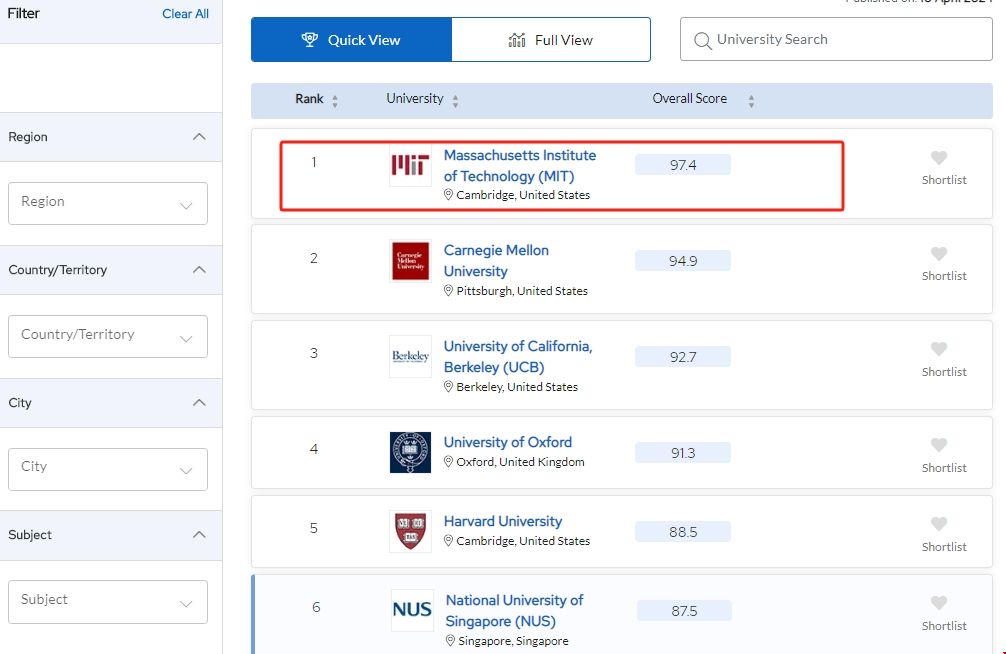Image resolution: width=1006 pixels, height=654 pixels.
Task: Shortlist MIT with the heart icon
Action: point(938,158)
